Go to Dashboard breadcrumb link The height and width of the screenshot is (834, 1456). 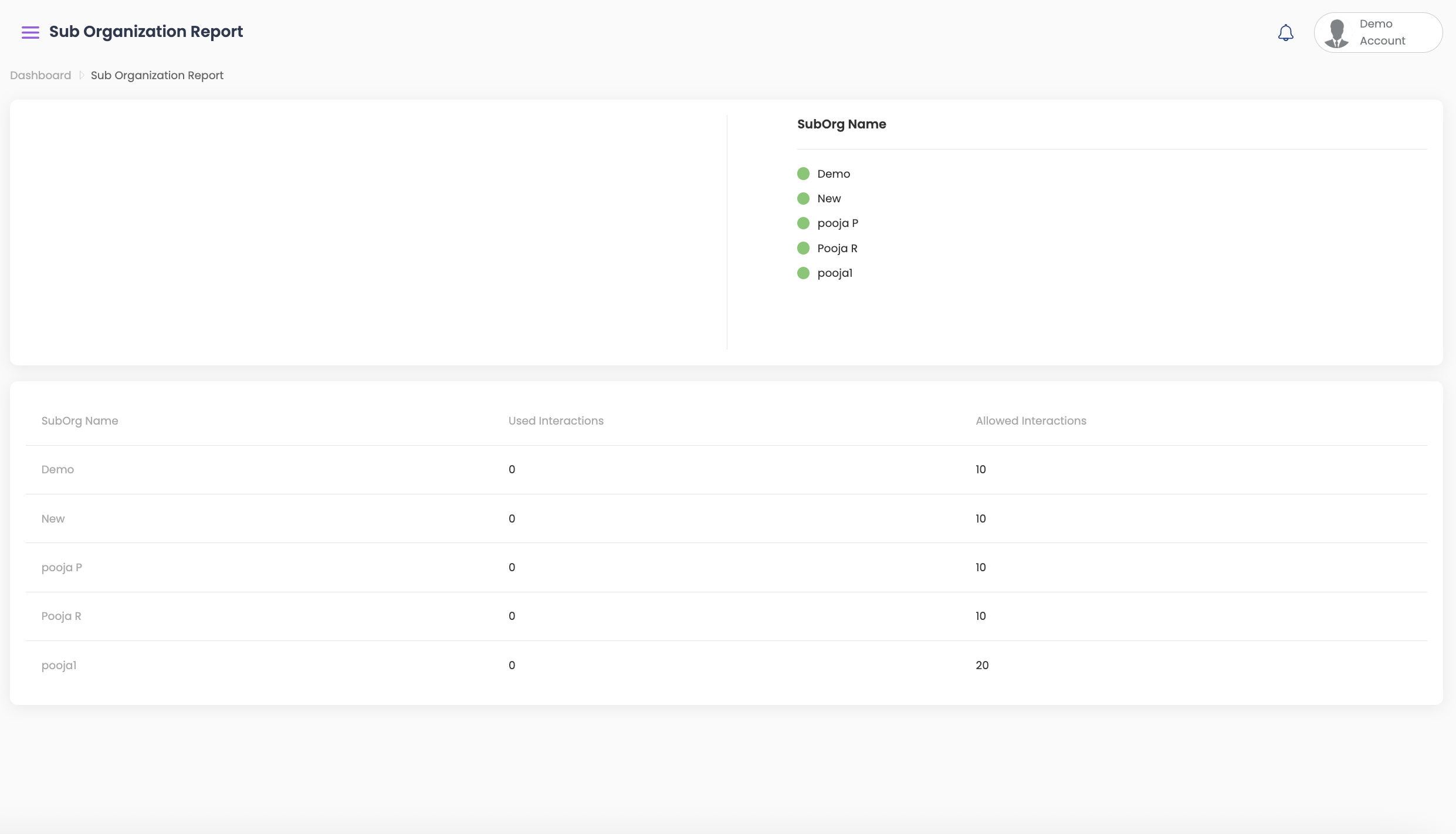click(40, 75)
